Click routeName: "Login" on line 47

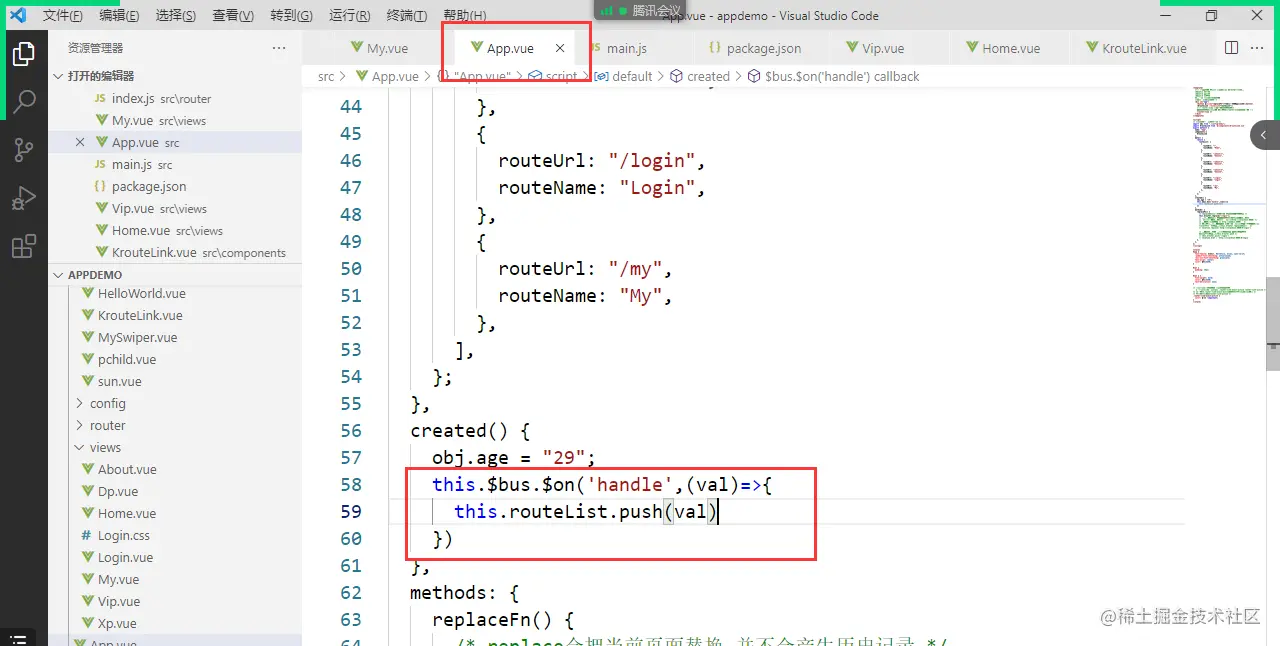(x=602, y=187)
